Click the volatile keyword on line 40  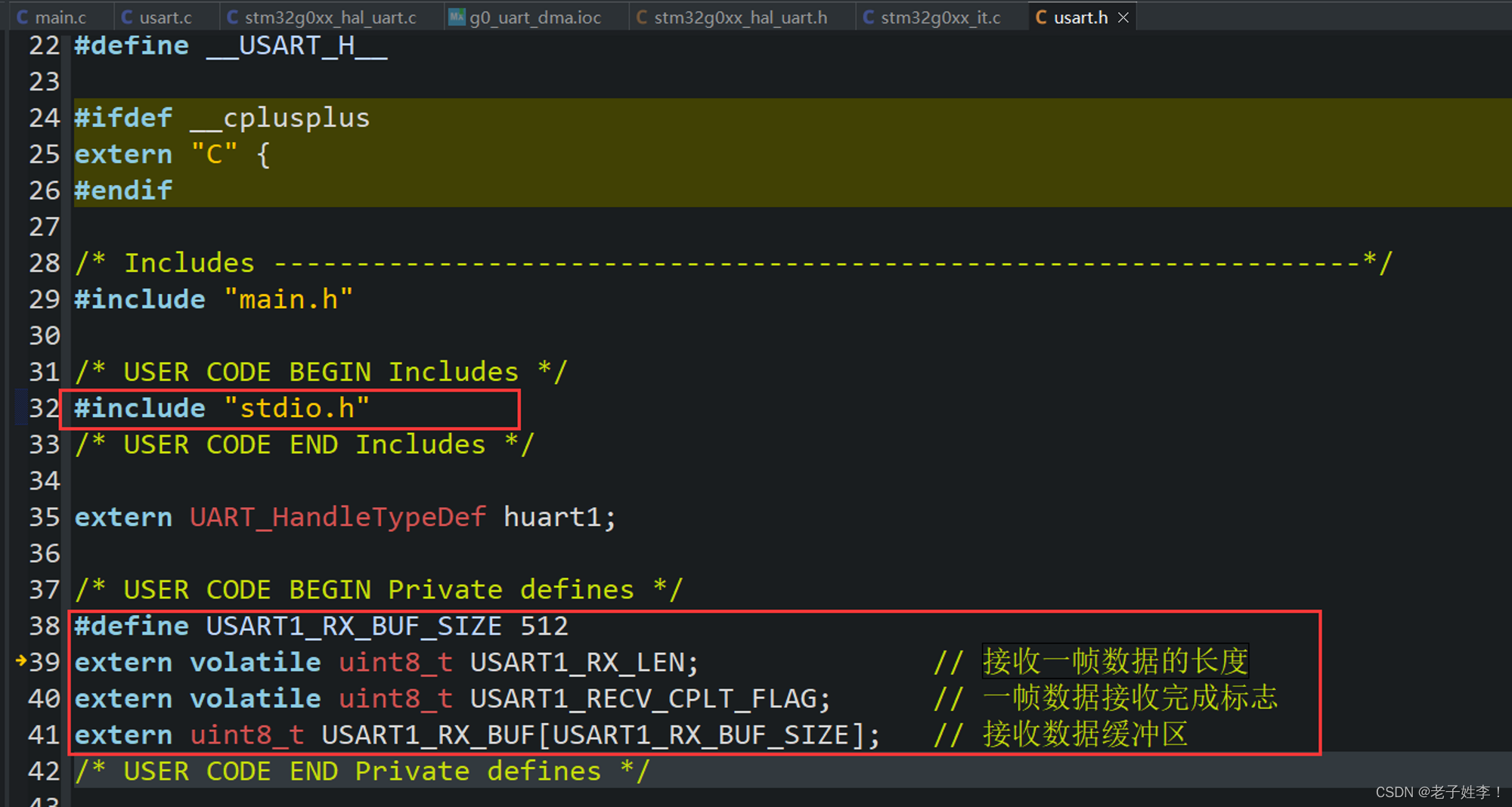click(x=255, y=698)
